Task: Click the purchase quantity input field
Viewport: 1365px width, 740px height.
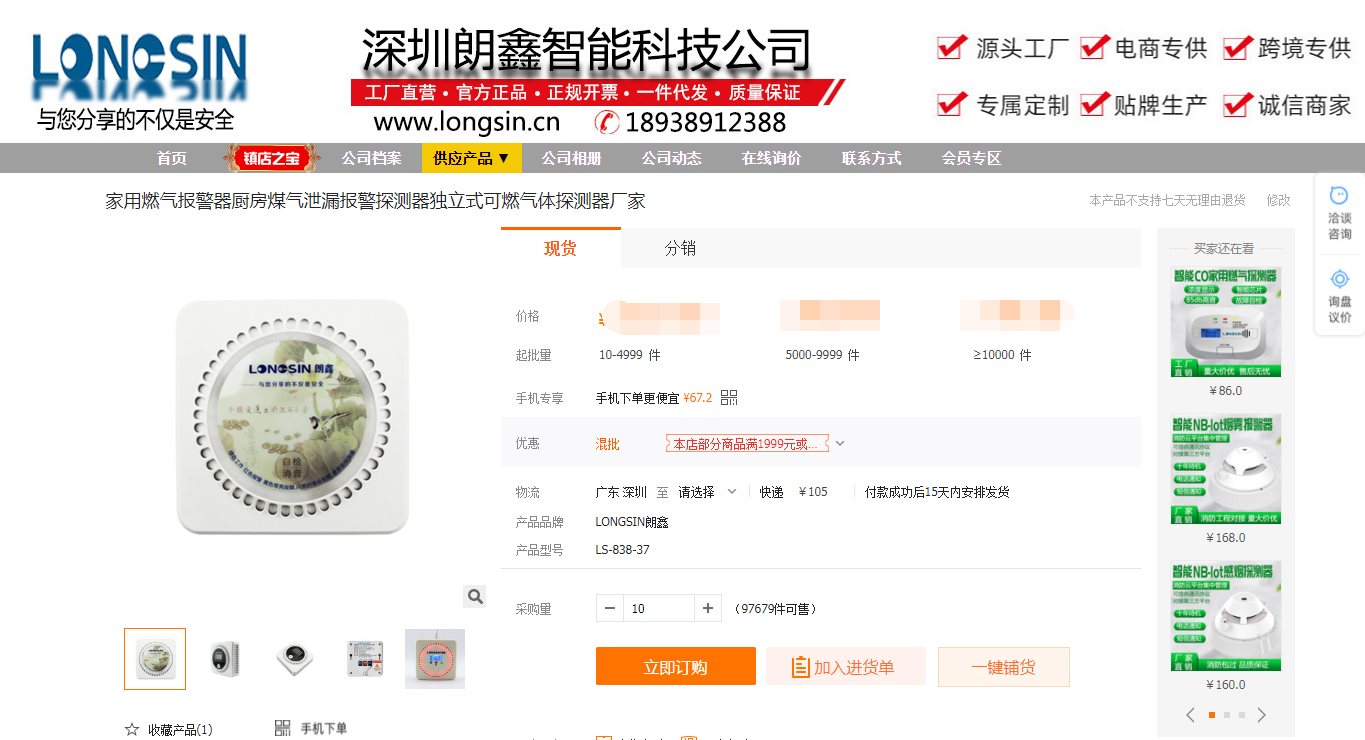Action: pos(658,608)
